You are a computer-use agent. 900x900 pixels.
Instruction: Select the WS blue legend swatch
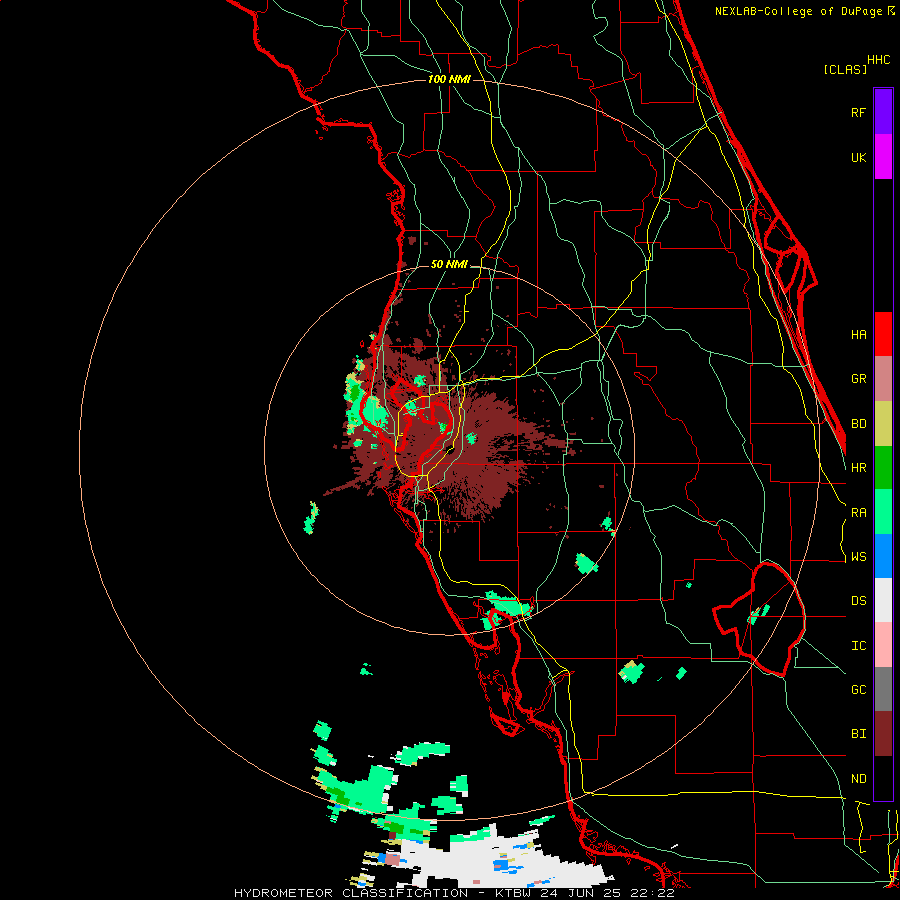[883, 556]
